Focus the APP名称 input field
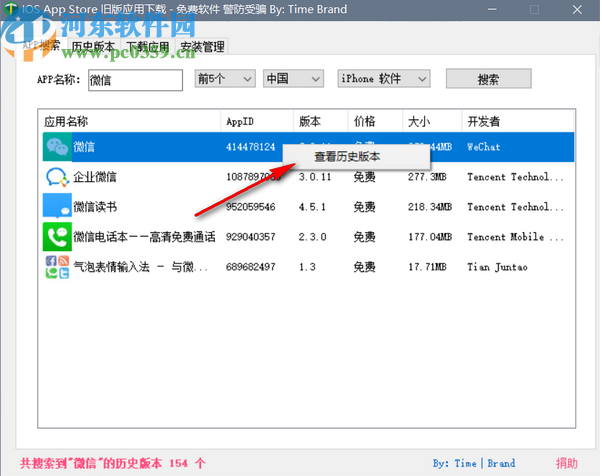 click(135, 80)
